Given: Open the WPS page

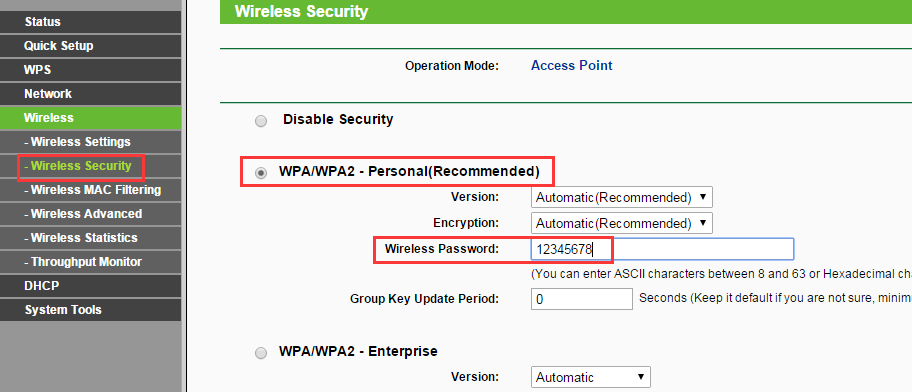Looking at the screenshot, I should [x=90, y=70].
